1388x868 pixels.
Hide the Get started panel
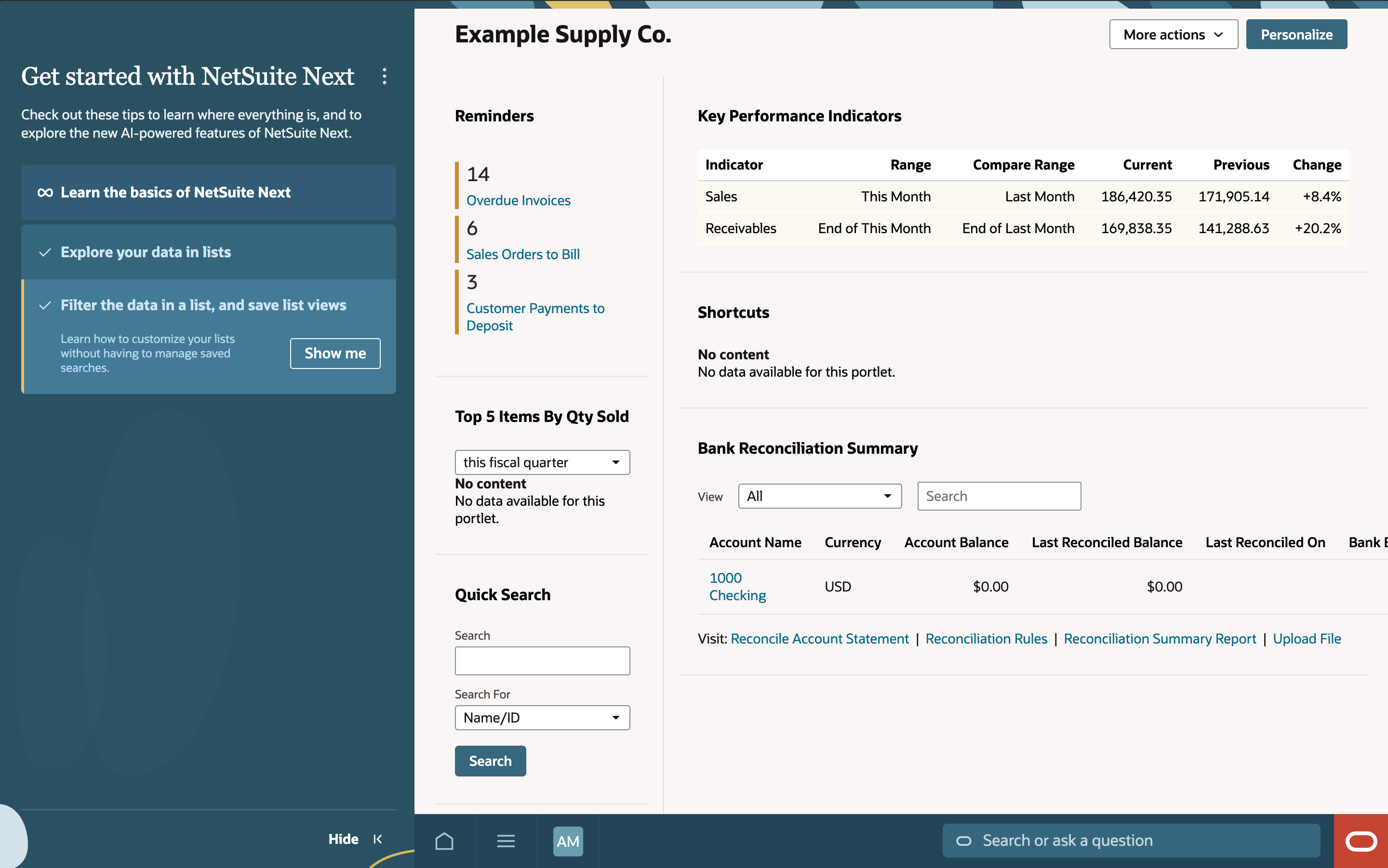click(343, 839)
